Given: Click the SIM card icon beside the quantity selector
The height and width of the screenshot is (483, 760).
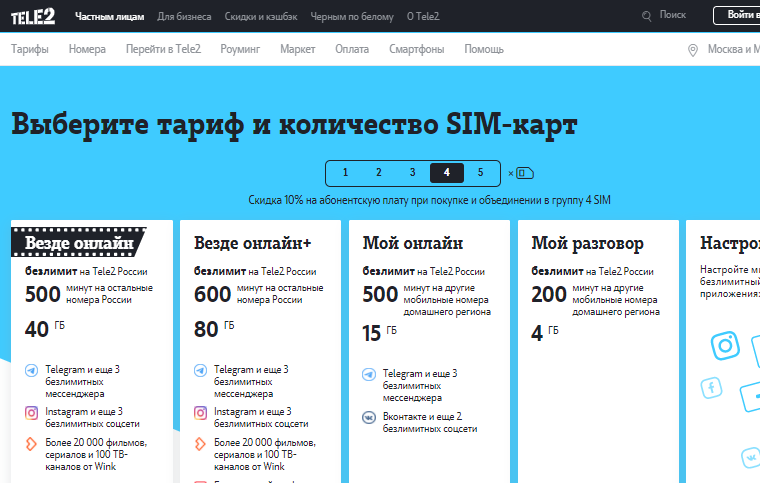Looking at the screenshot, I should [524, 173].
